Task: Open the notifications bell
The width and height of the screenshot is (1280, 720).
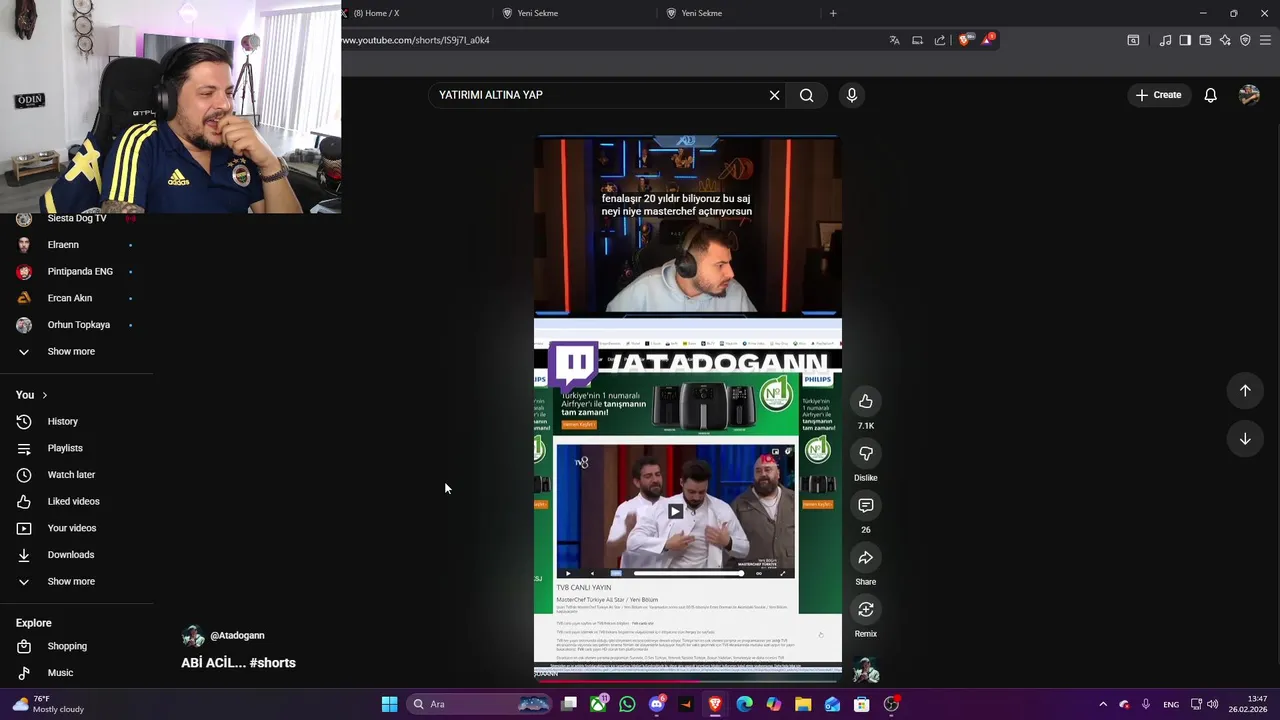Action: (x=1210, y=95)
